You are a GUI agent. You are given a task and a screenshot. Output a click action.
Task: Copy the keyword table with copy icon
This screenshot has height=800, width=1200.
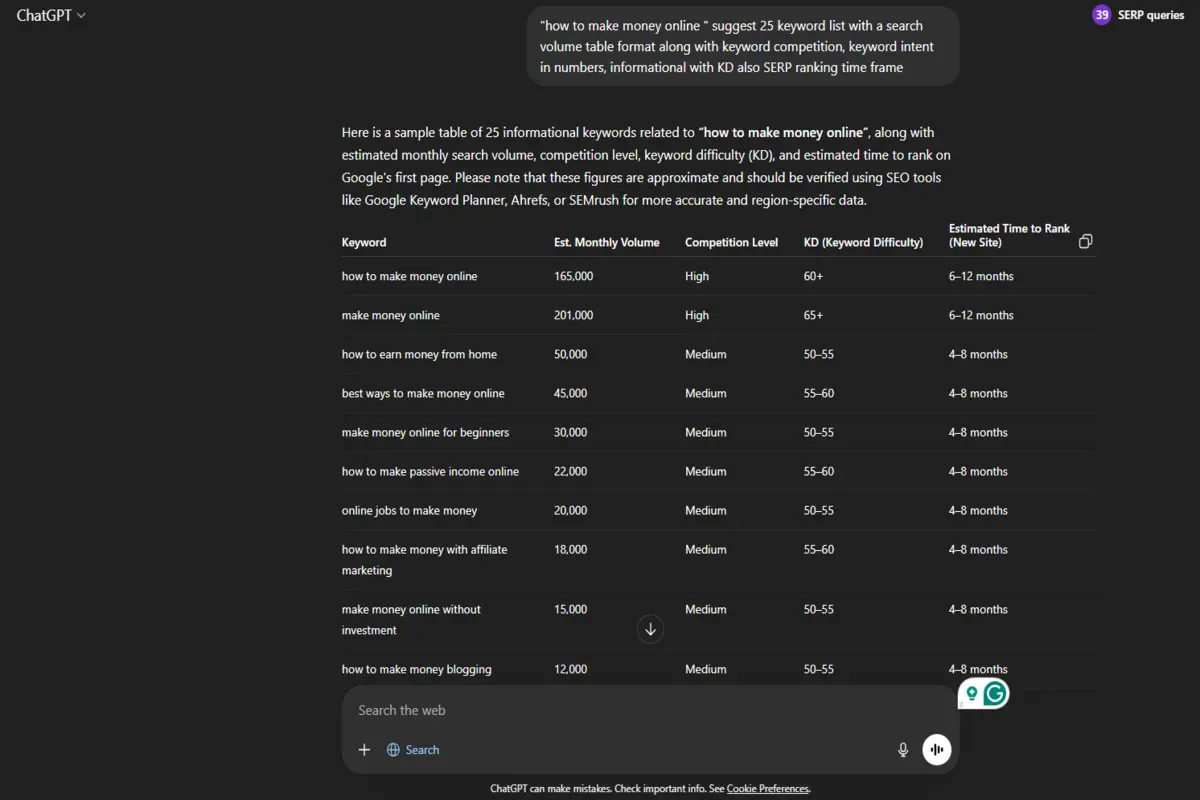click(1085, 241)
